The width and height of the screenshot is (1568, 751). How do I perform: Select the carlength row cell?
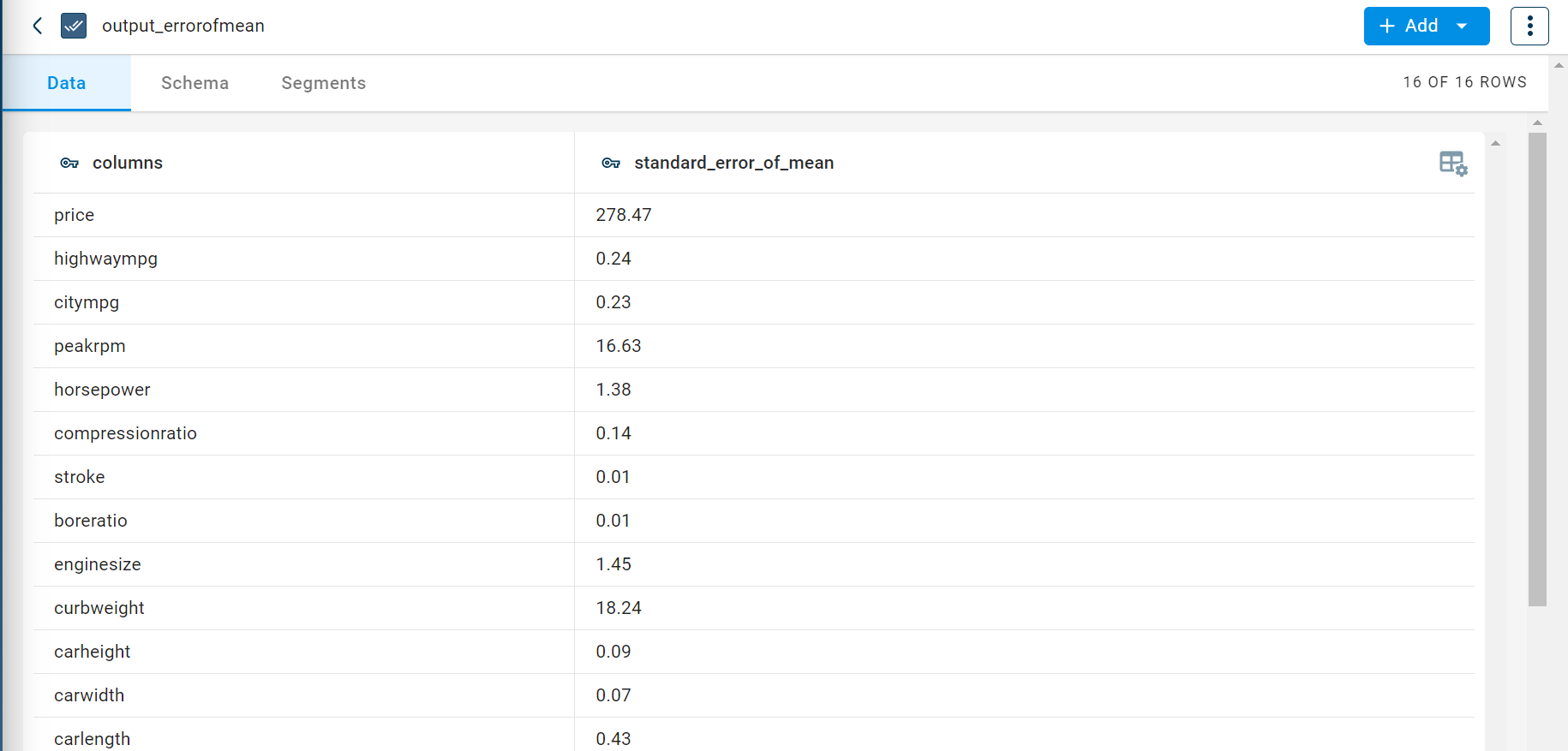(303, 735)
